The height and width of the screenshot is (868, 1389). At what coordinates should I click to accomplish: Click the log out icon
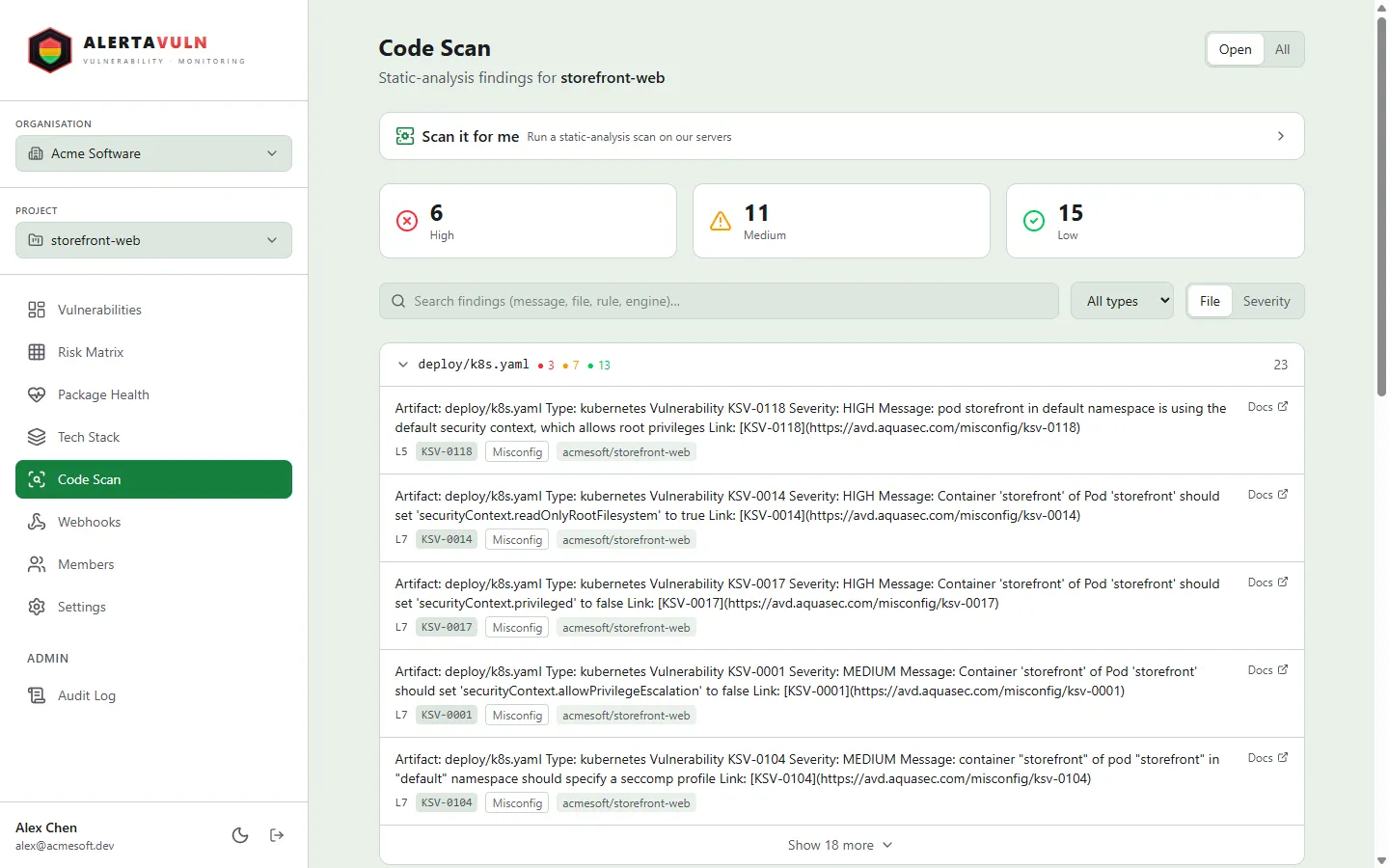(277, 835)
